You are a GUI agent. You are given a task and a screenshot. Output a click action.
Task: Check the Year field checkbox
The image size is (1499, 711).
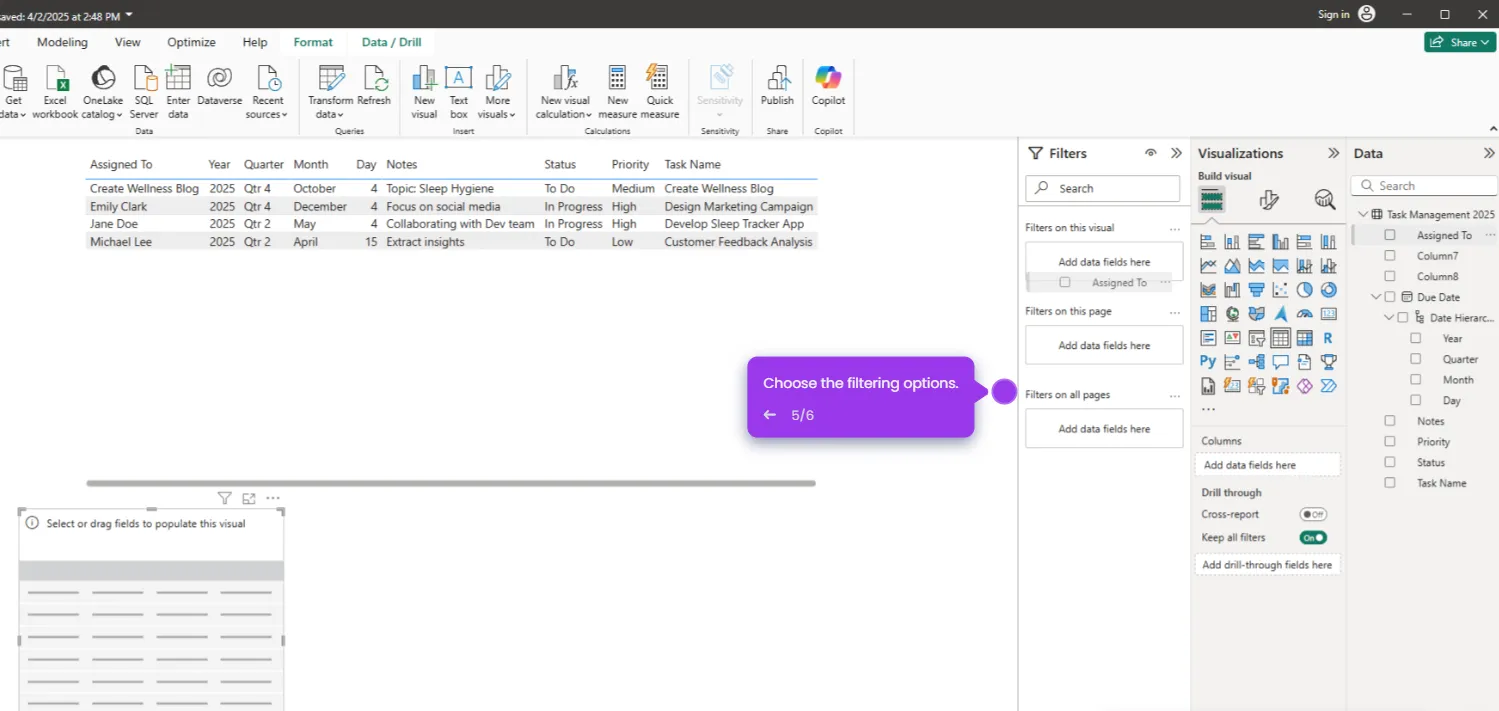point(1415,338)
